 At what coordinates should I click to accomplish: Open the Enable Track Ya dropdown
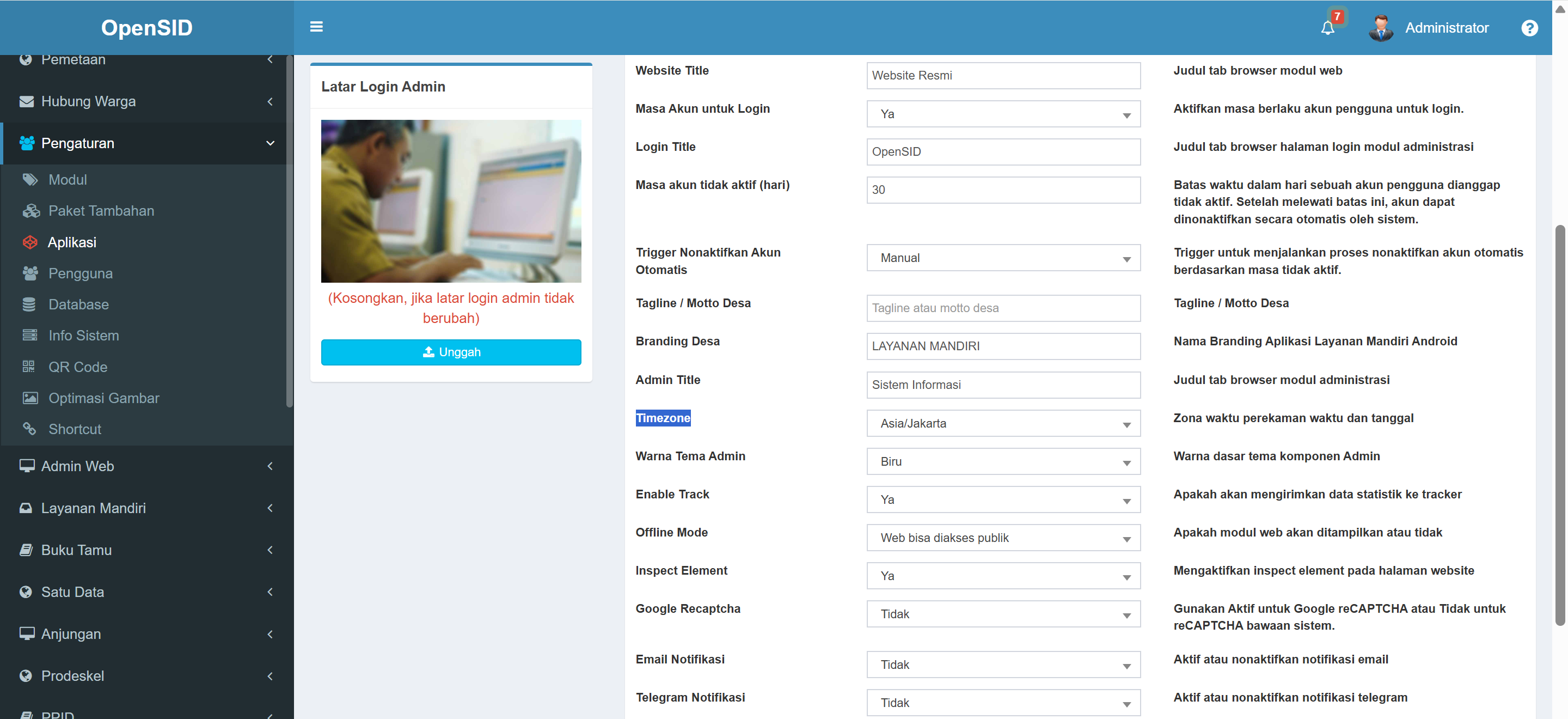coord(1003,500)
